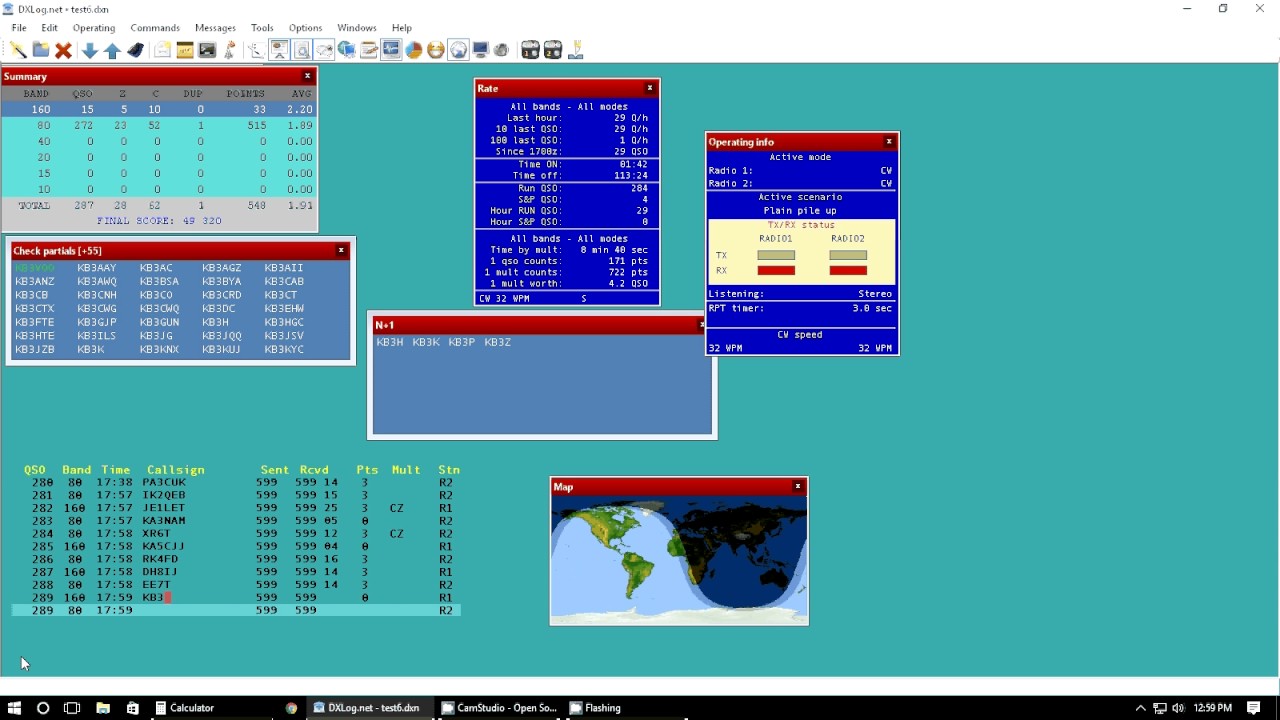
Task: Close the Map window
Action: (798, 486)
